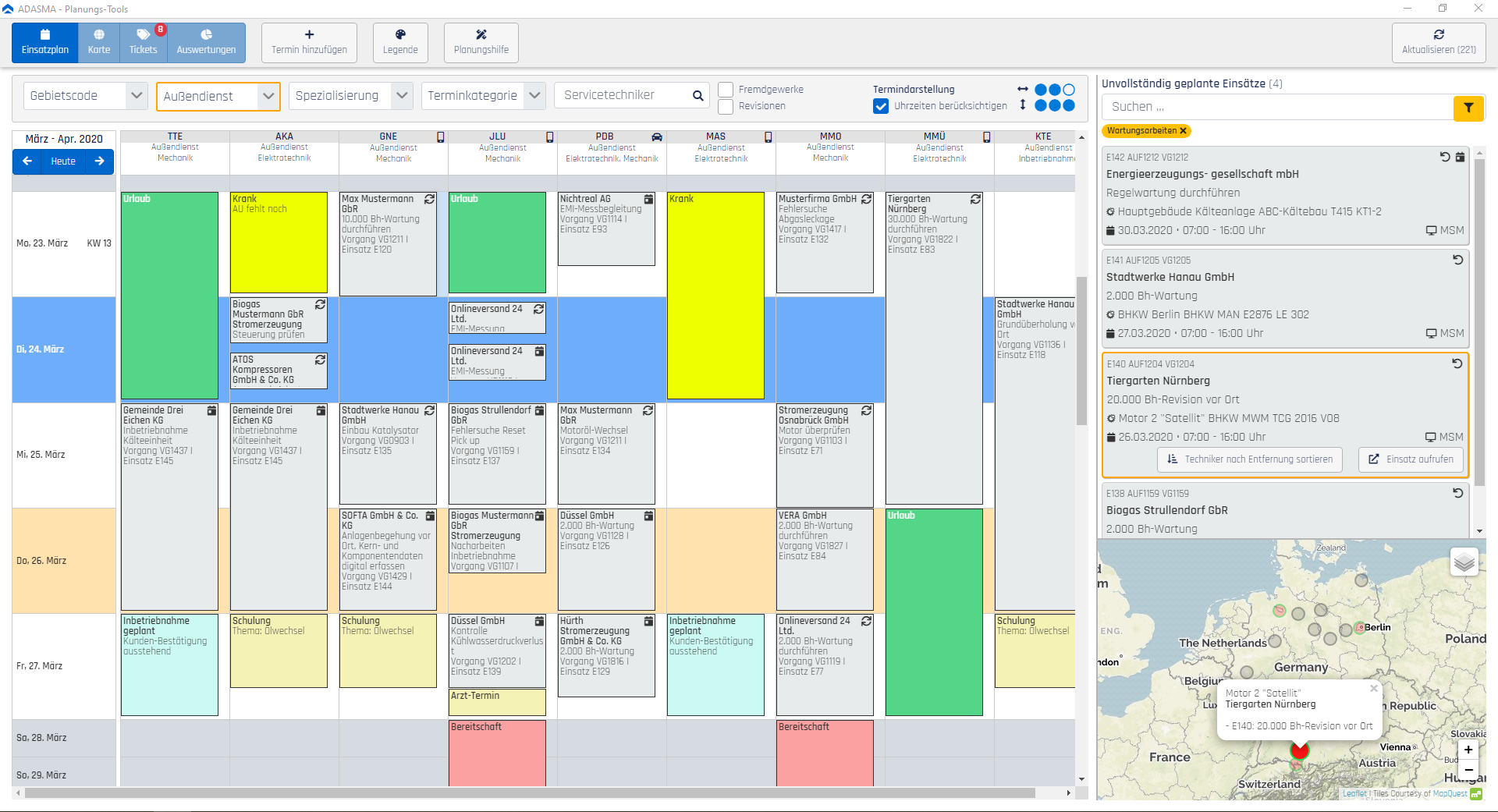This screenshot has height=812, width=1498.
Task: Switch to the Auswertungen tab
Action: click(x=205, y=42)
